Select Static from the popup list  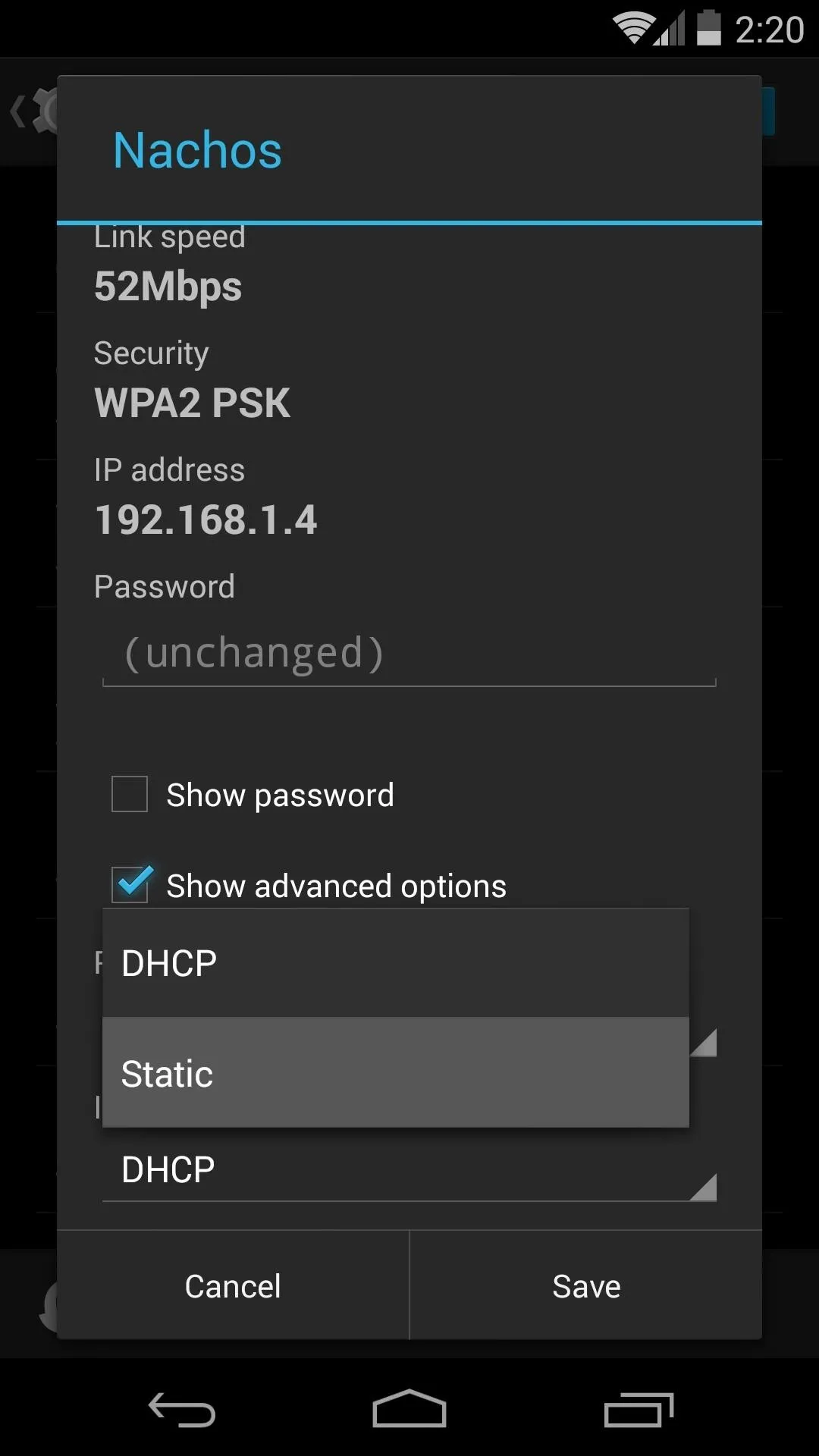coord(396,1072)
